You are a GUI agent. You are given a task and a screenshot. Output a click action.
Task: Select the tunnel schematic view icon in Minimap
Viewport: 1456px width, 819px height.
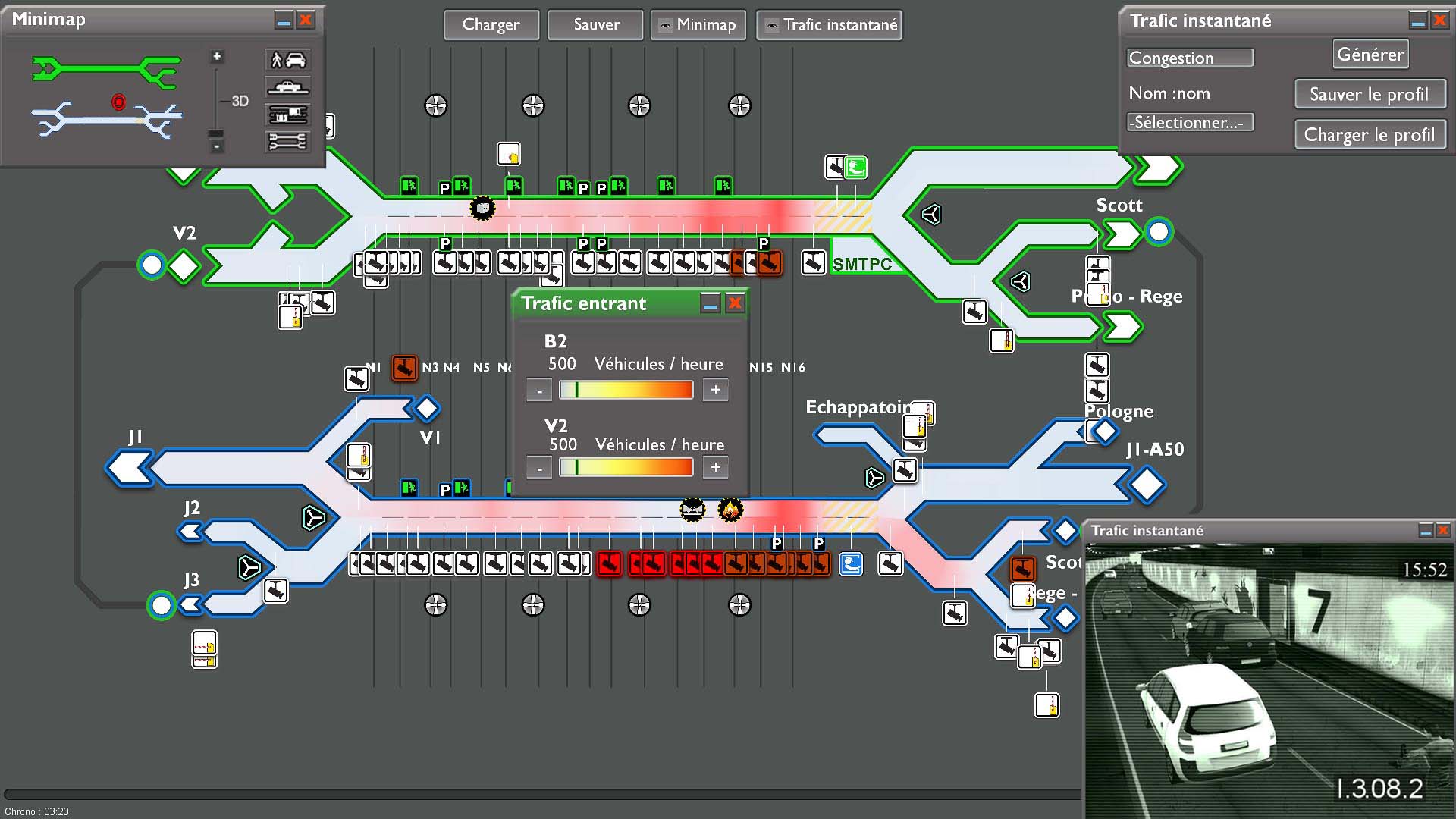tap(288, 142)
